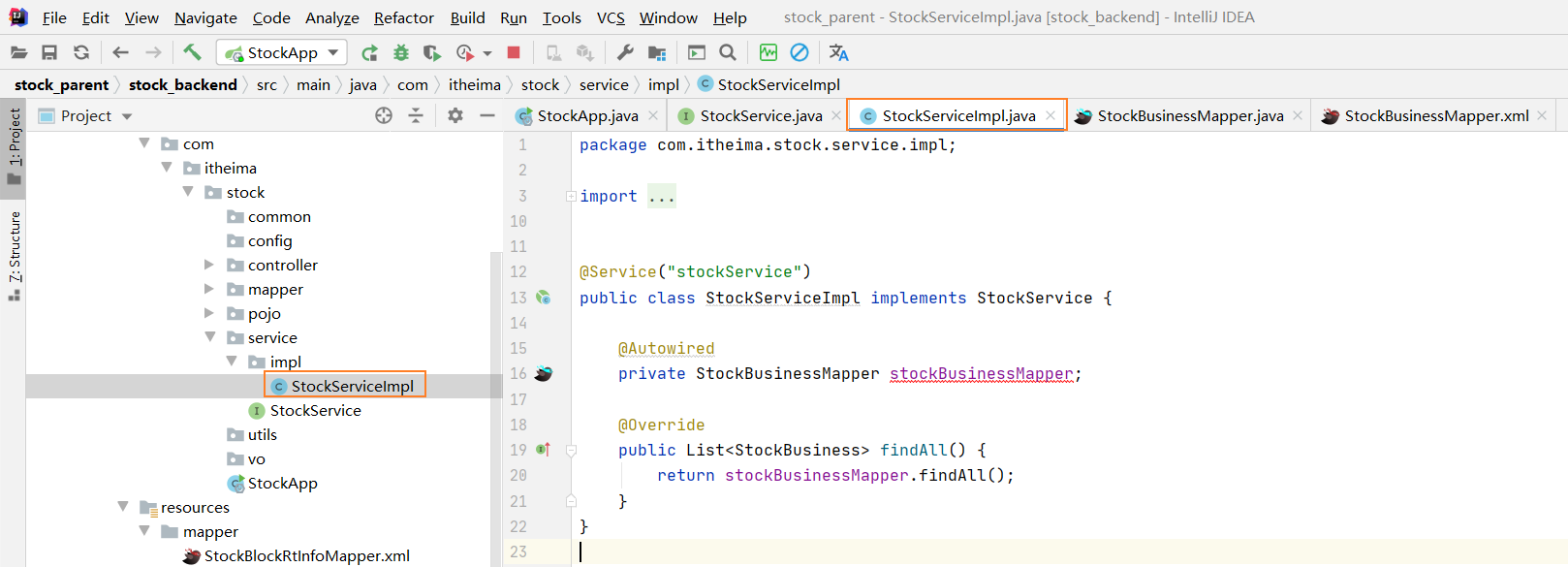Stop the running app with red square

514,52
